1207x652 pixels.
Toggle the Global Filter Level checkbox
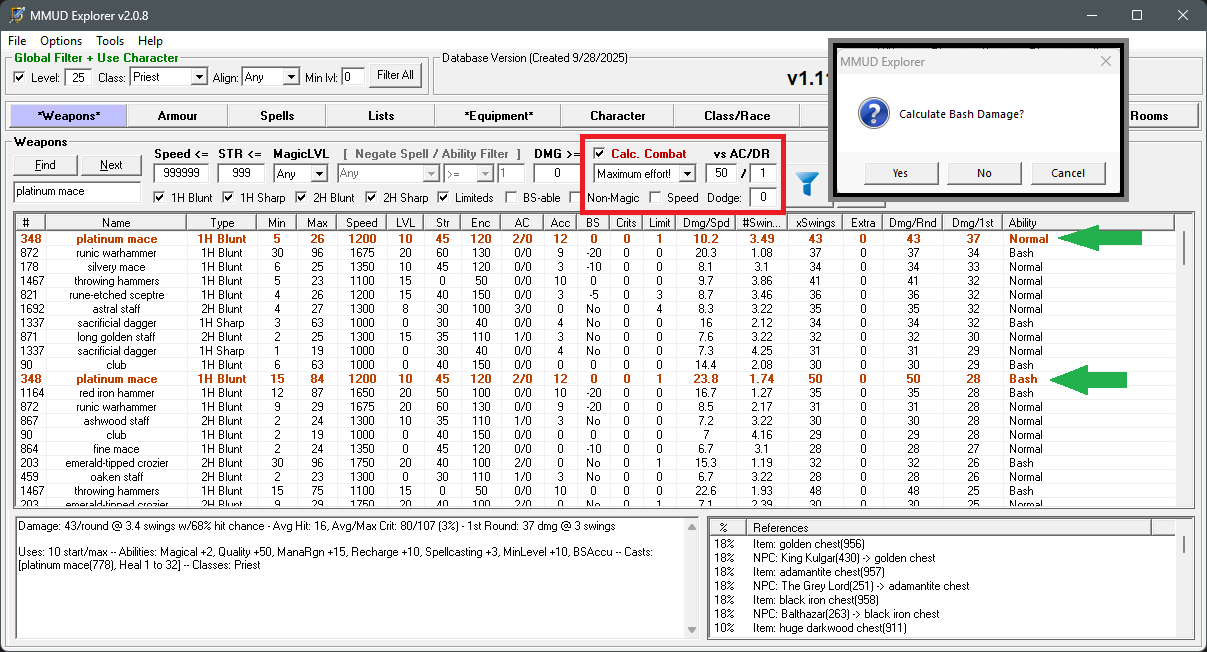click(x=19, y=77)
